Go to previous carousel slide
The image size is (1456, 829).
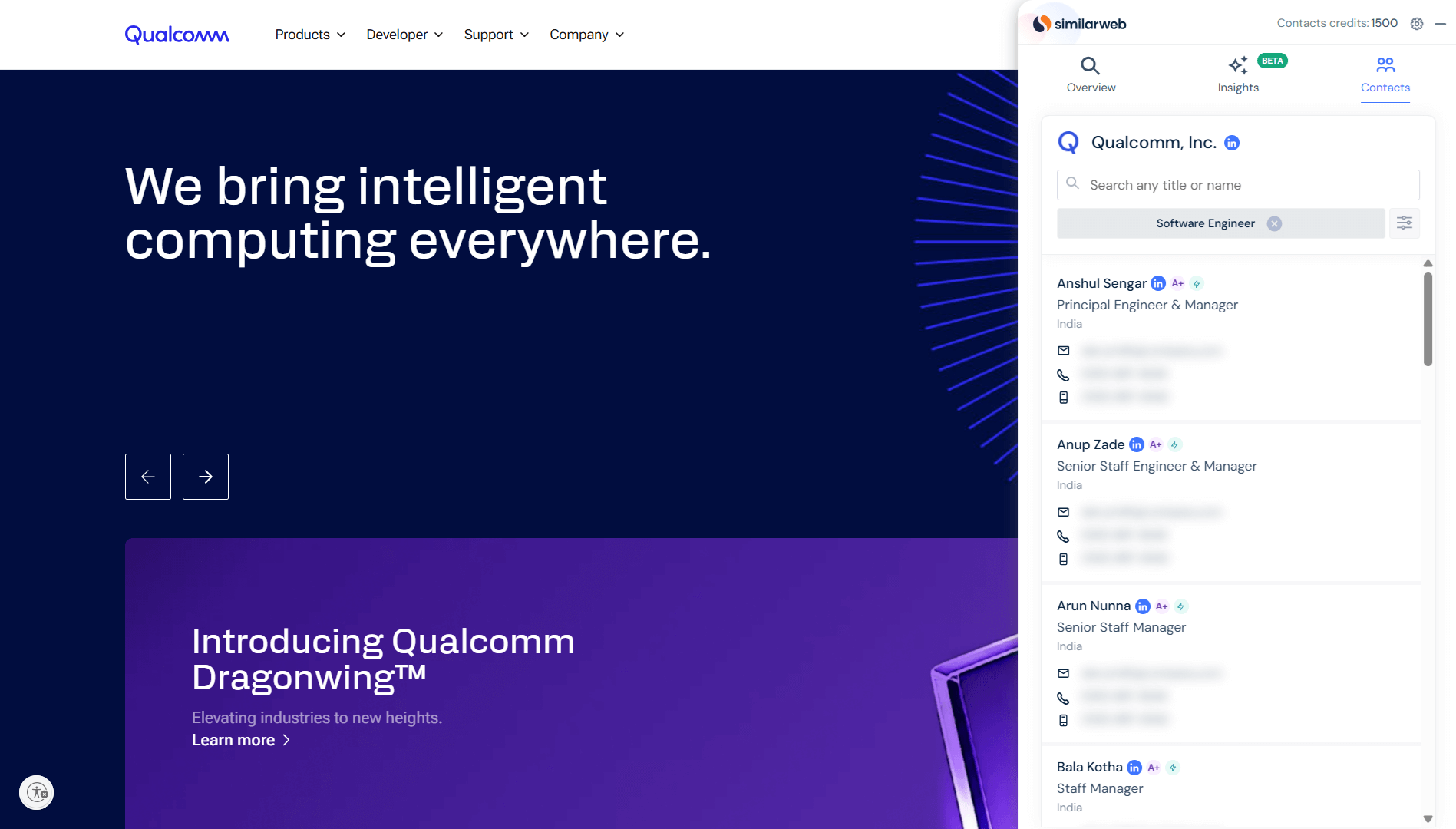(x=148, y=477)
